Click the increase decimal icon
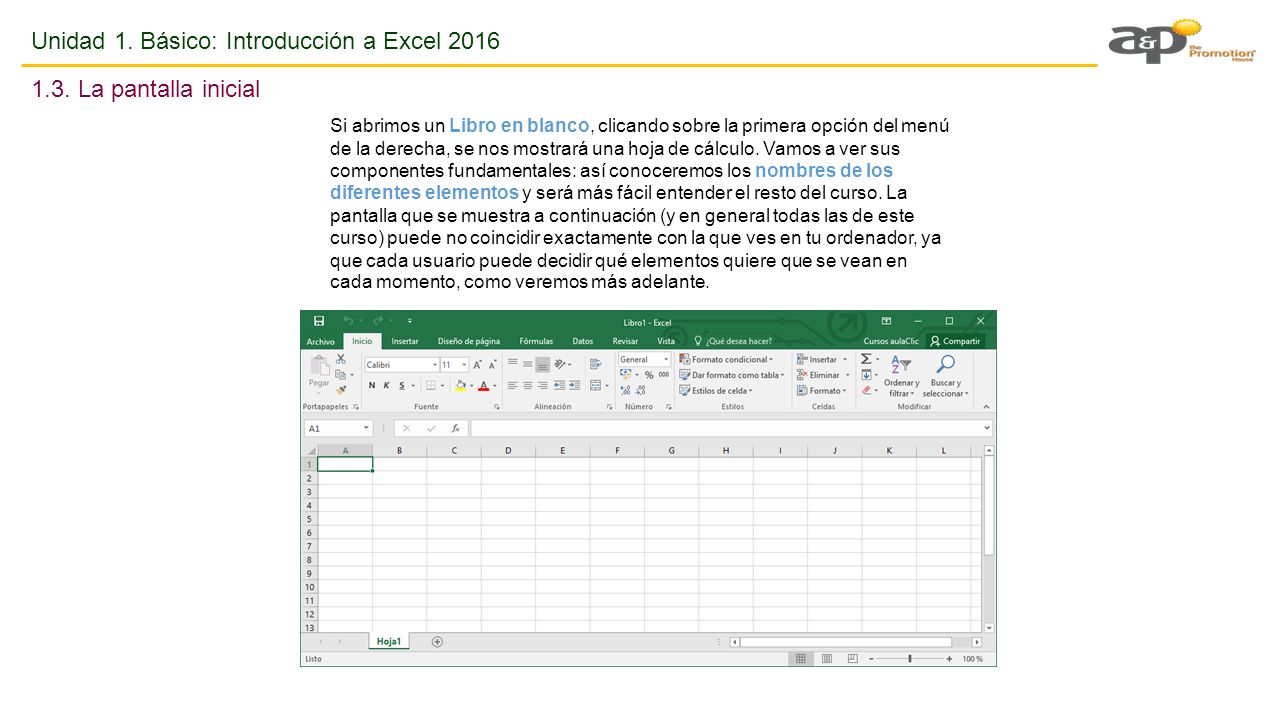 626,391
